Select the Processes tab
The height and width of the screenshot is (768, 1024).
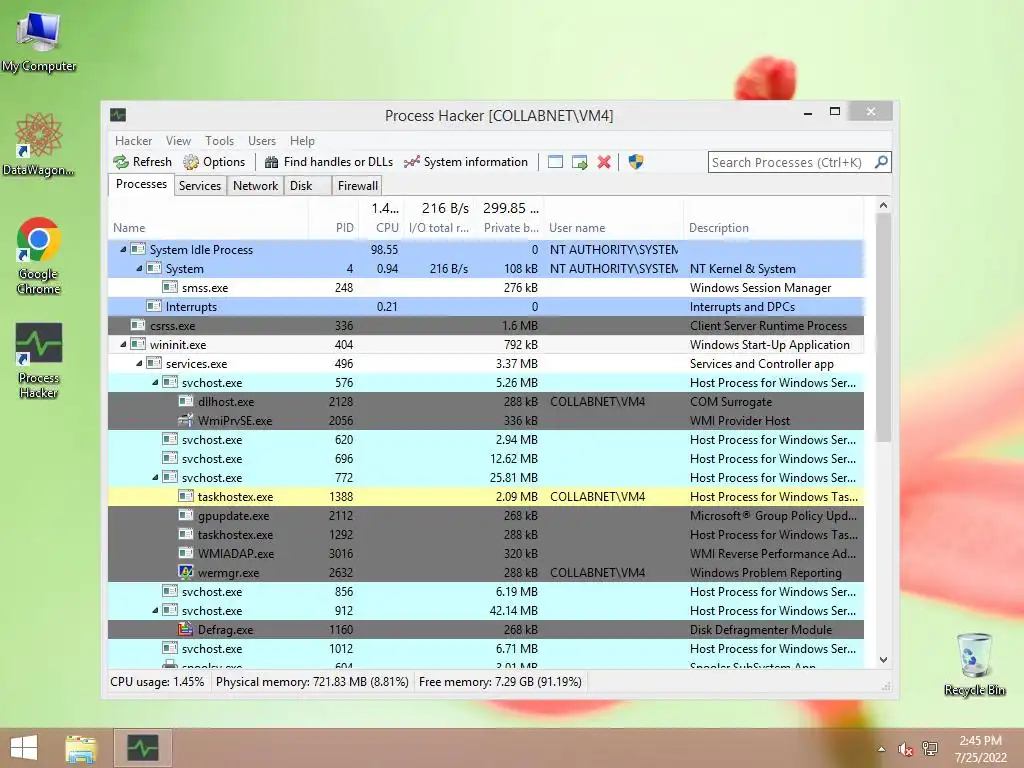tap(141, 184)
